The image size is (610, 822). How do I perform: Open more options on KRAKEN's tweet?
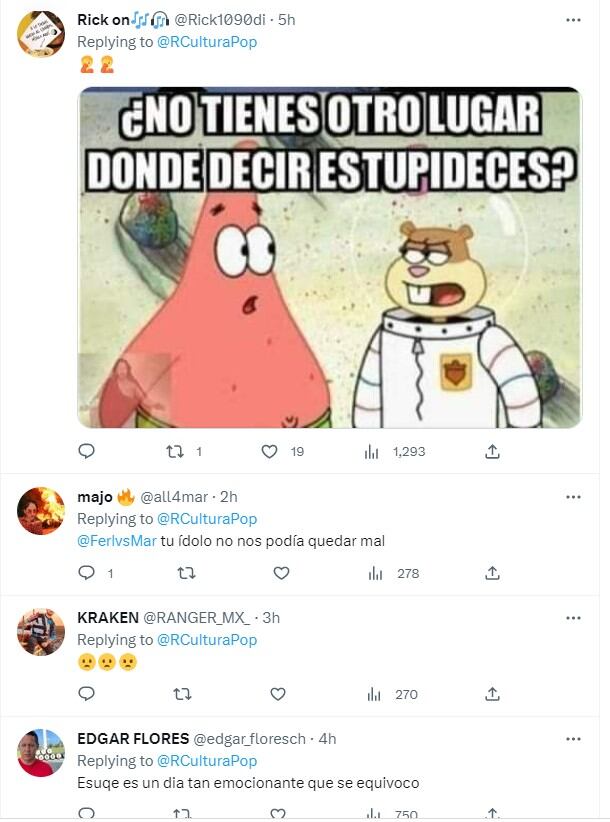573,618
